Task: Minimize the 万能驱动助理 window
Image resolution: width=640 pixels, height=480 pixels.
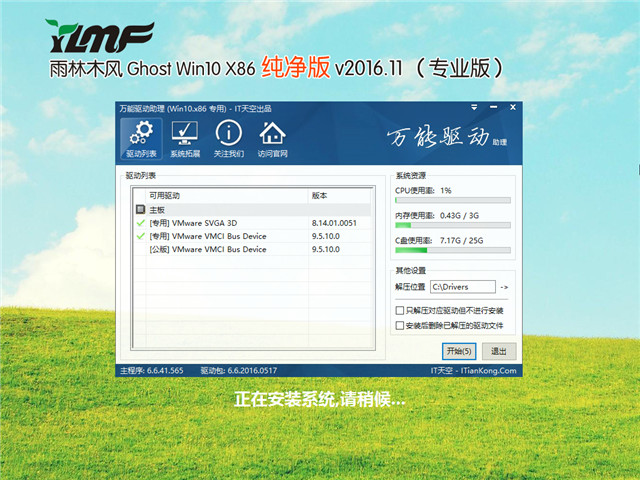Action: coord(494,108)
